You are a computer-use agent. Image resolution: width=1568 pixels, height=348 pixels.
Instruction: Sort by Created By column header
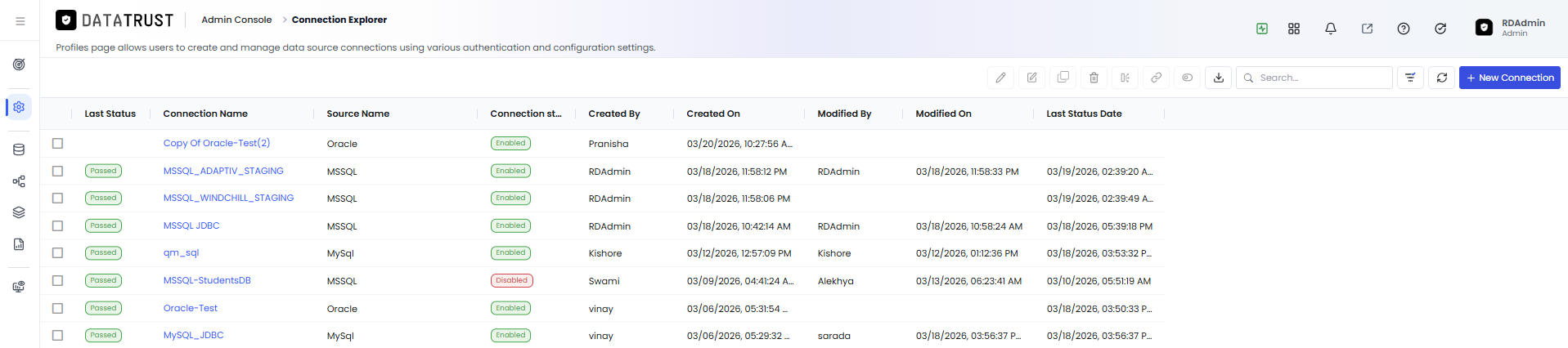coord(614,114)
